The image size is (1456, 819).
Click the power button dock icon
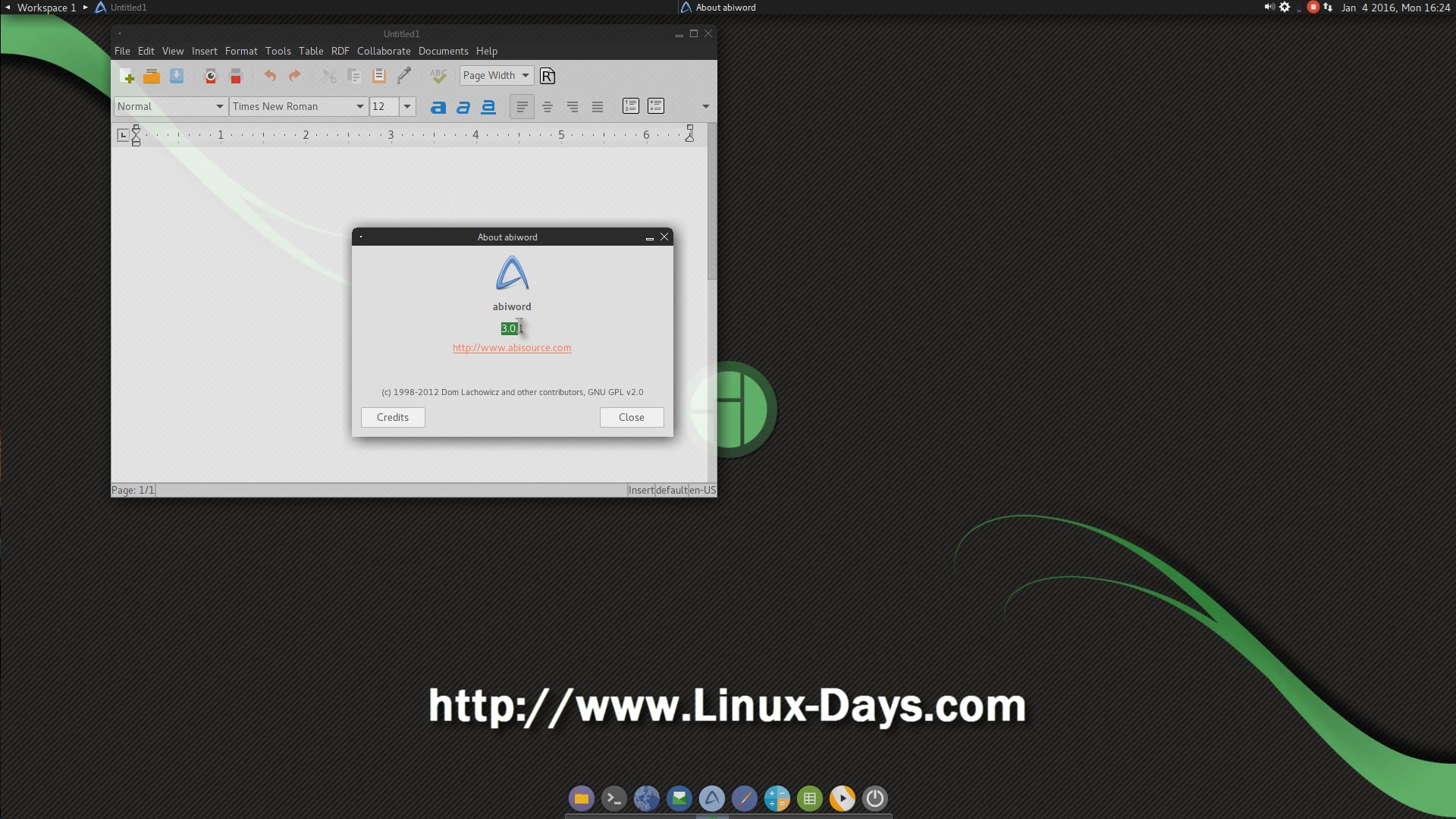pos(875,798)
